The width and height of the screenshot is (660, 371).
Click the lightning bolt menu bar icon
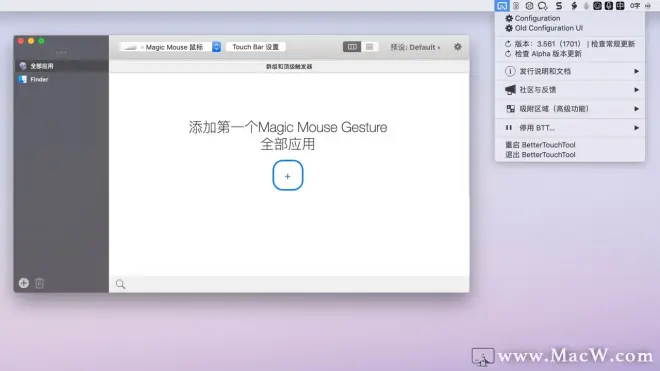pos(574,5)
